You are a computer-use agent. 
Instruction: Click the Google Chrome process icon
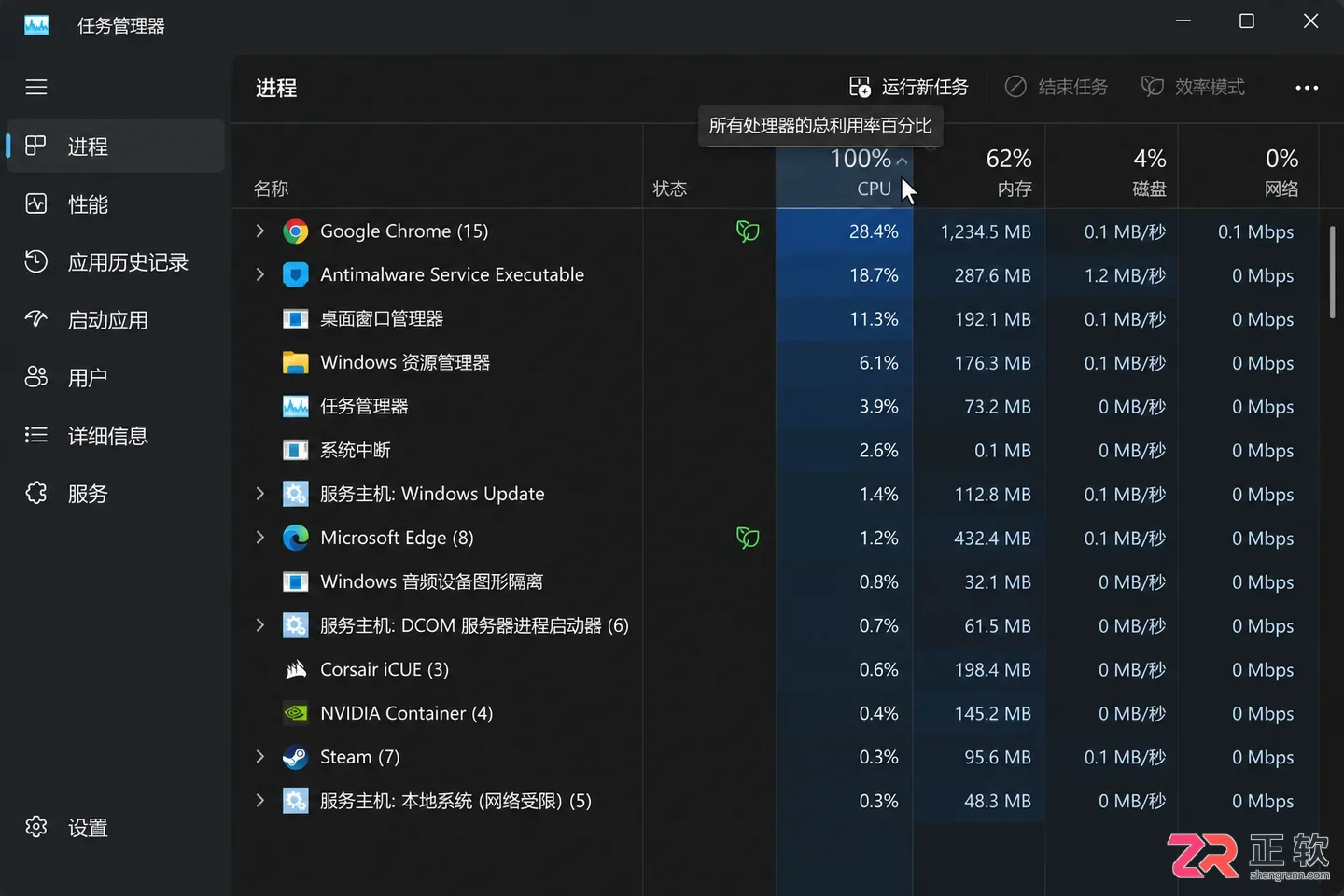click(x=296, y=231)
